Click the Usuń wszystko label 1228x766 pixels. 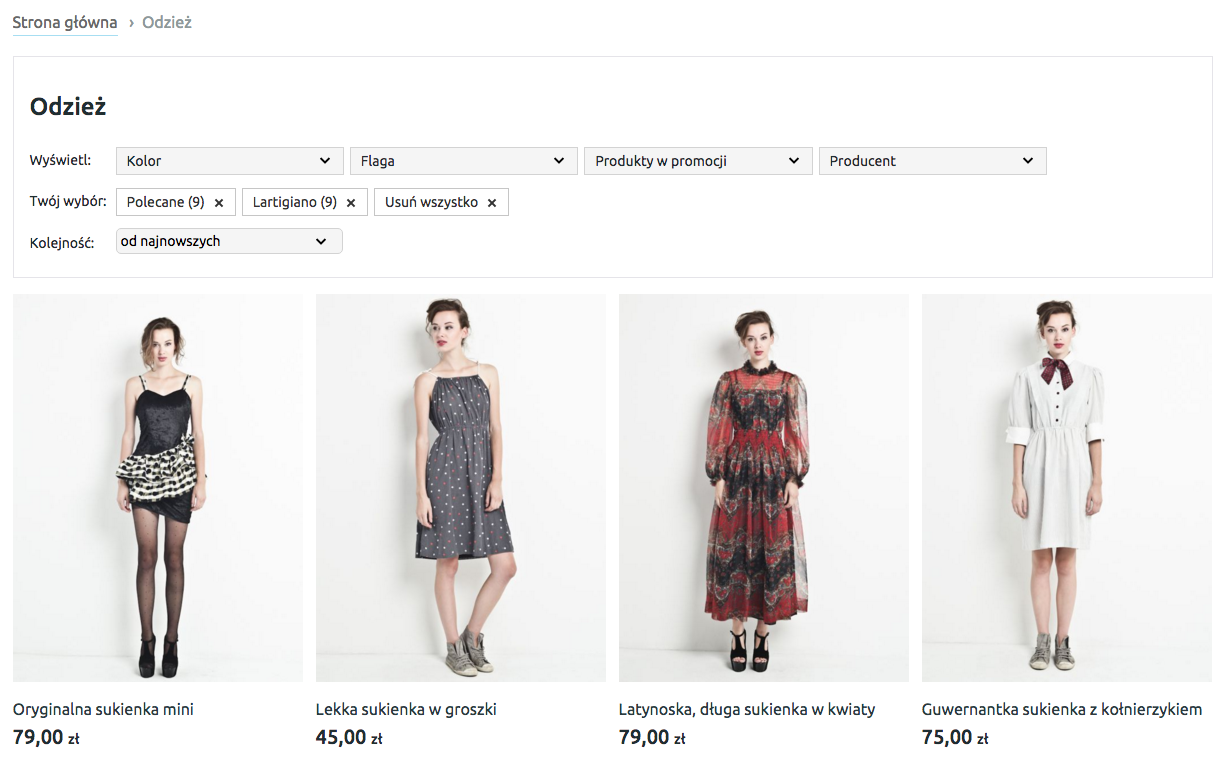coord(432,202)
